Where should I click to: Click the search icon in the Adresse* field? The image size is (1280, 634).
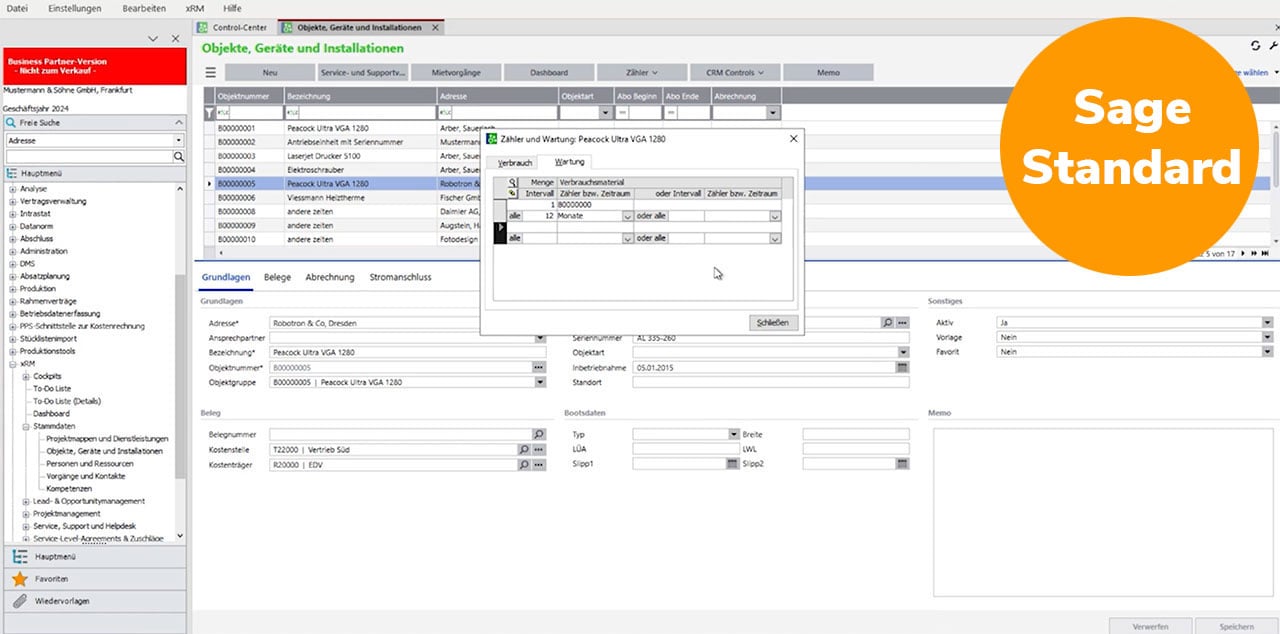887,323
